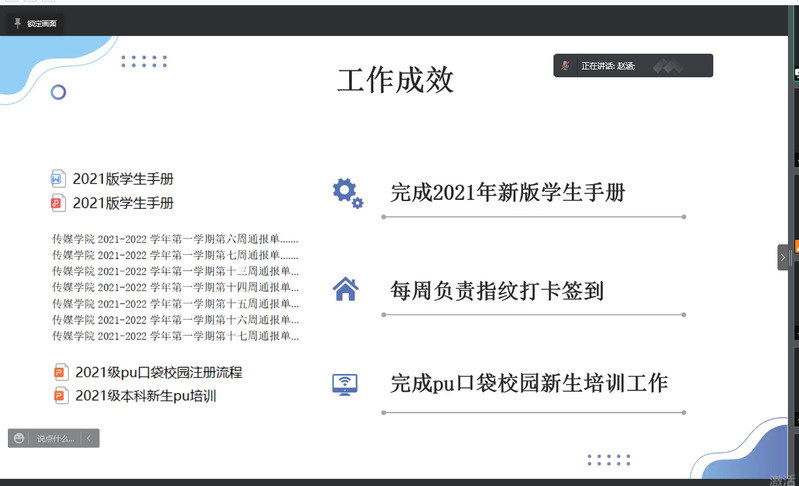The width and height of the screenshot is (799, 486).
Task: Click the blue gears settings icon
Action: tap(347, 193)
